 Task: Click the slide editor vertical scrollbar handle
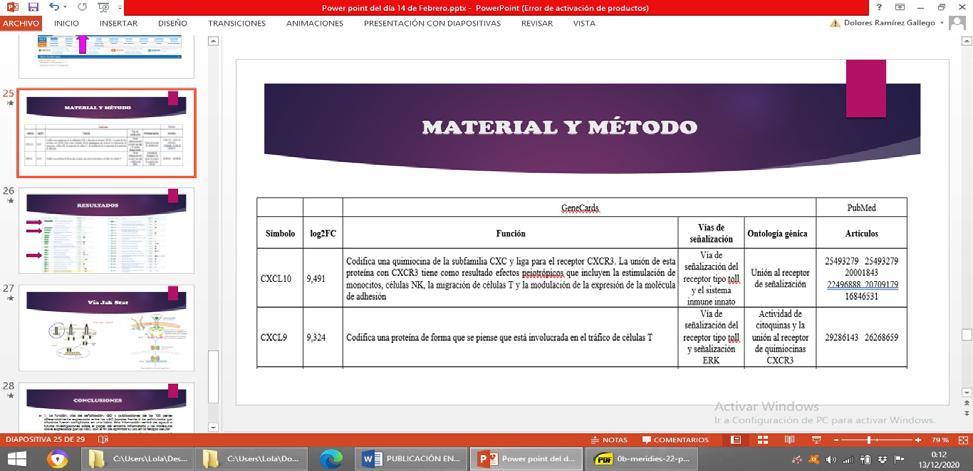[x=966, y=334]
